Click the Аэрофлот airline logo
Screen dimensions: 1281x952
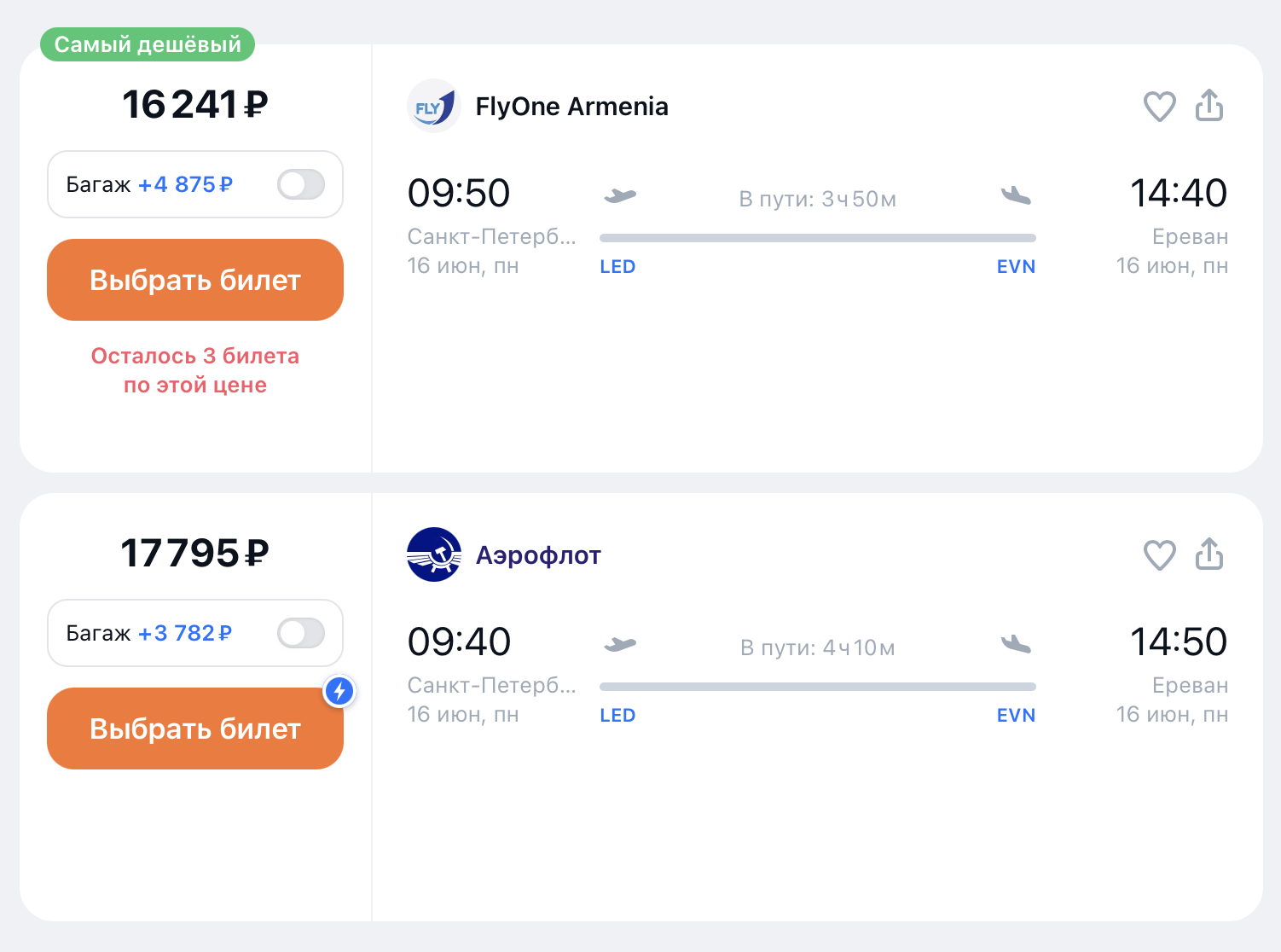point(434,554)
